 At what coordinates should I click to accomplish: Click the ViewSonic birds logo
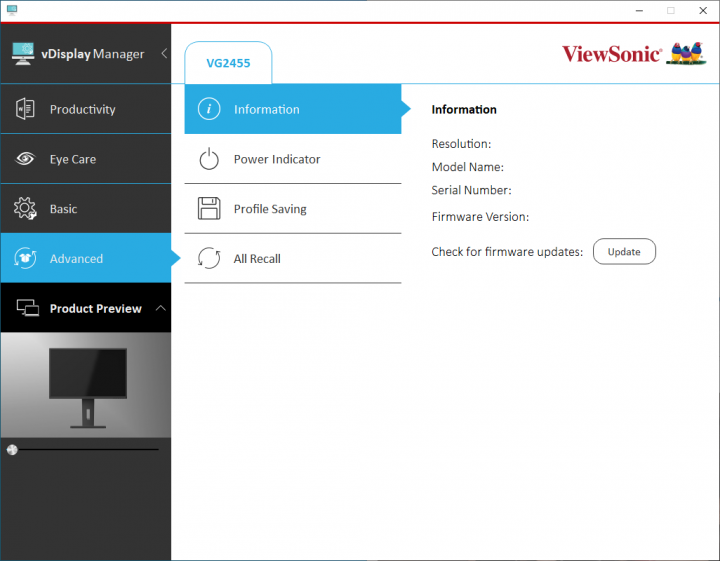(x=686, y=53)
